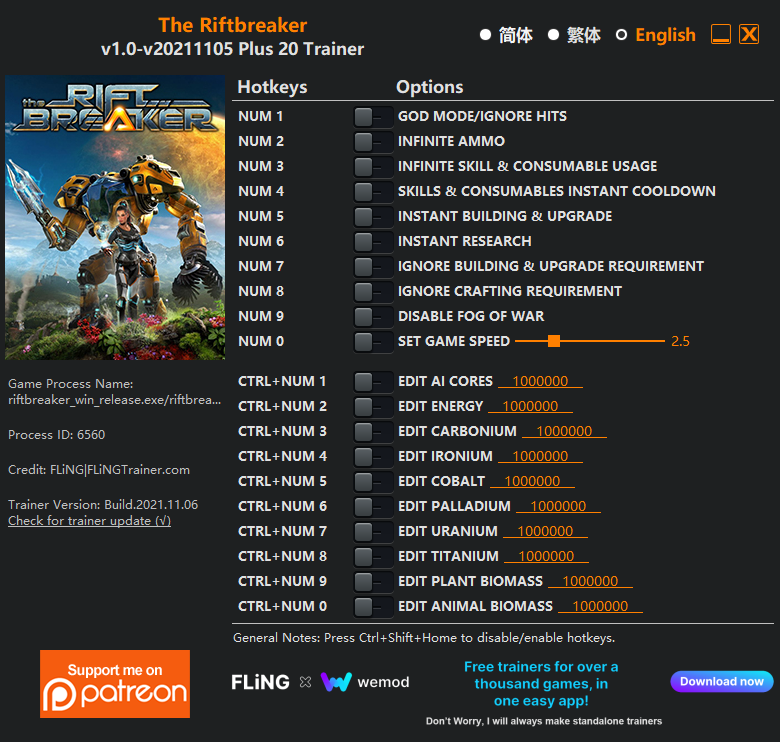Toggle Infinite Skill & Consumable Usage

click(373, 167)
